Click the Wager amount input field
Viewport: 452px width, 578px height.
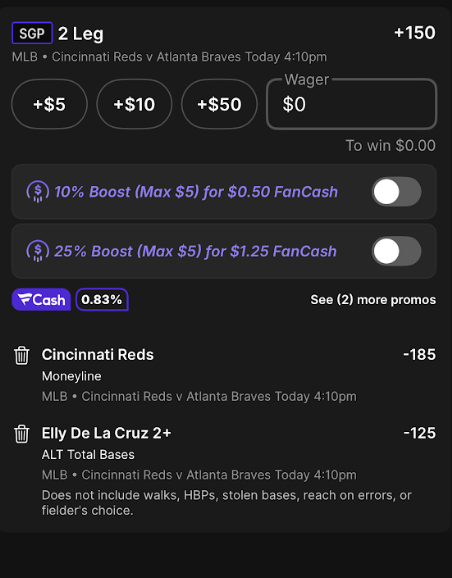[352, 104]
